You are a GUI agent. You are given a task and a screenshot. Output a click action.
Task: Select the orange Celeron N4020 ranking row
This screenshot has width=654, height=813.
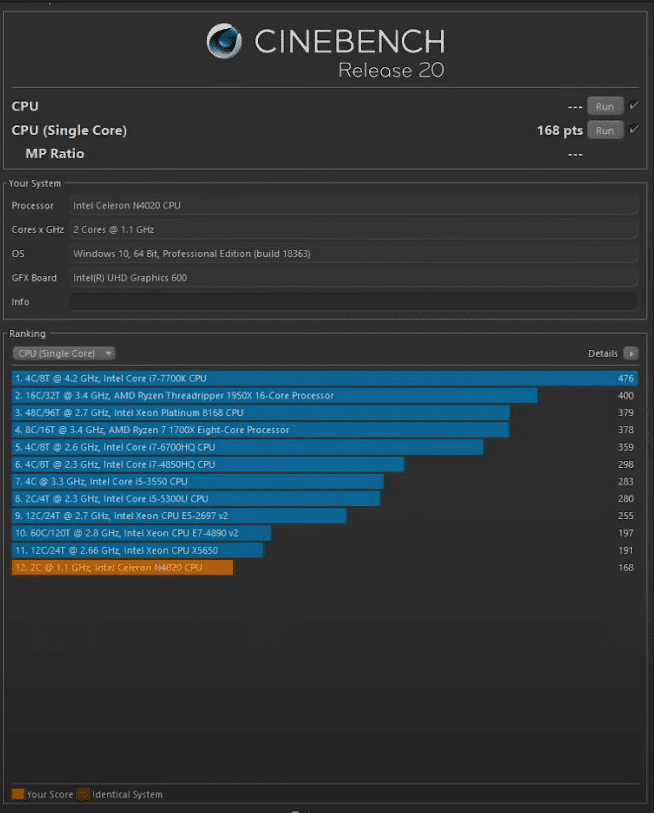(x=325, y=568)
